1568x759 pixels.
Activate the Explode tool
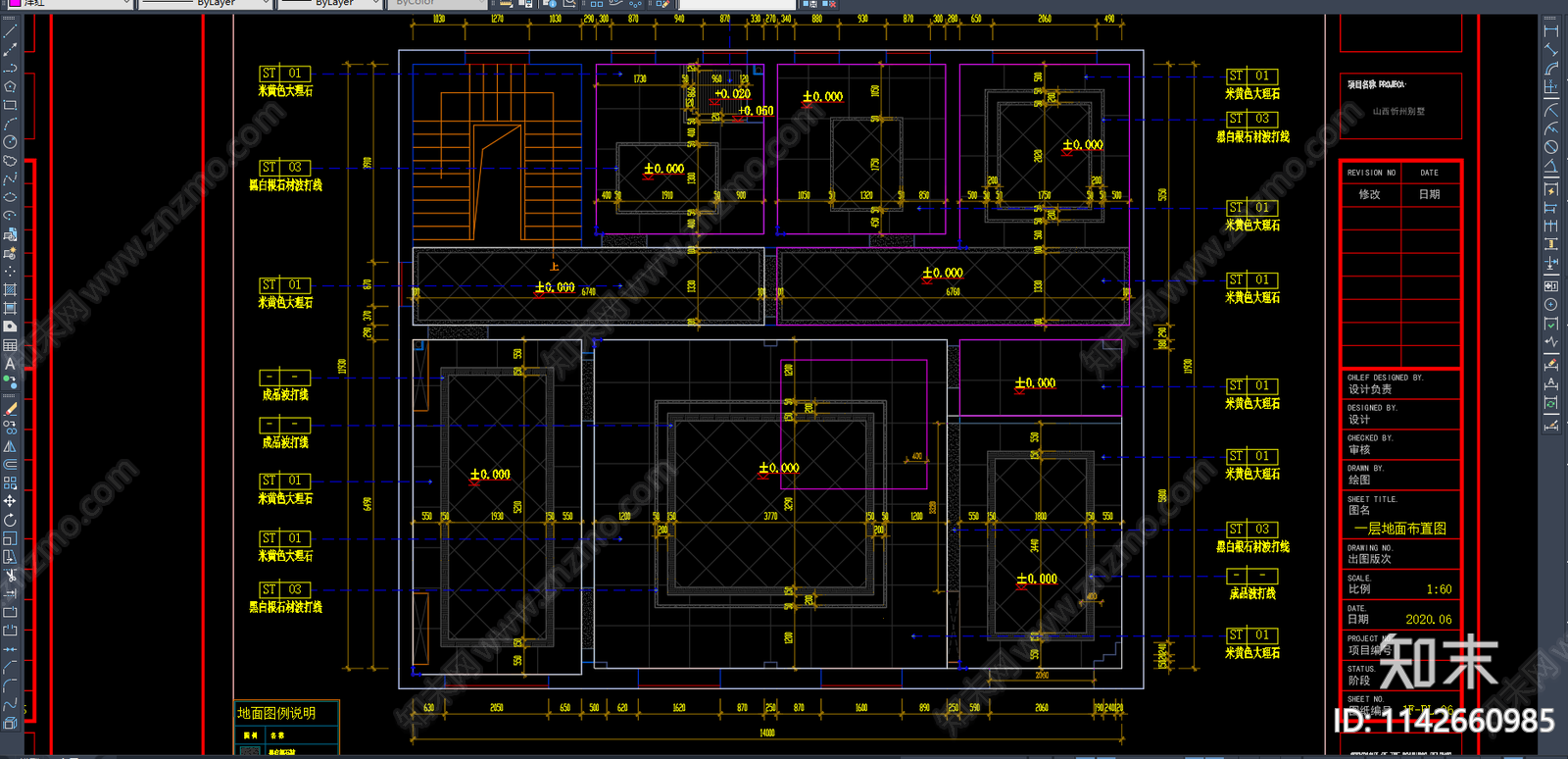(x=10, y=724)
